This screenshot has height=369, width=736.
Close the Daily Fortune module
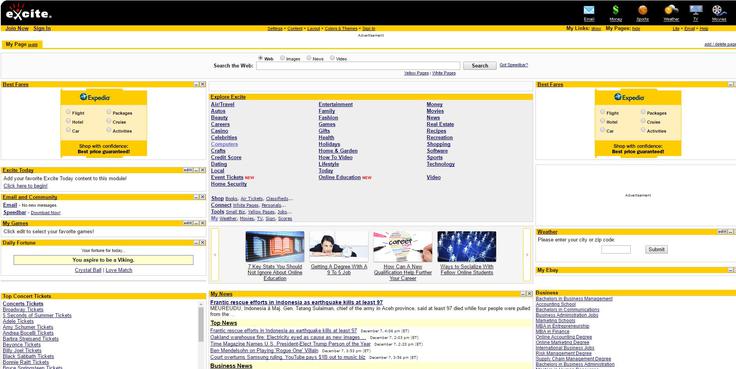[202, 243]
